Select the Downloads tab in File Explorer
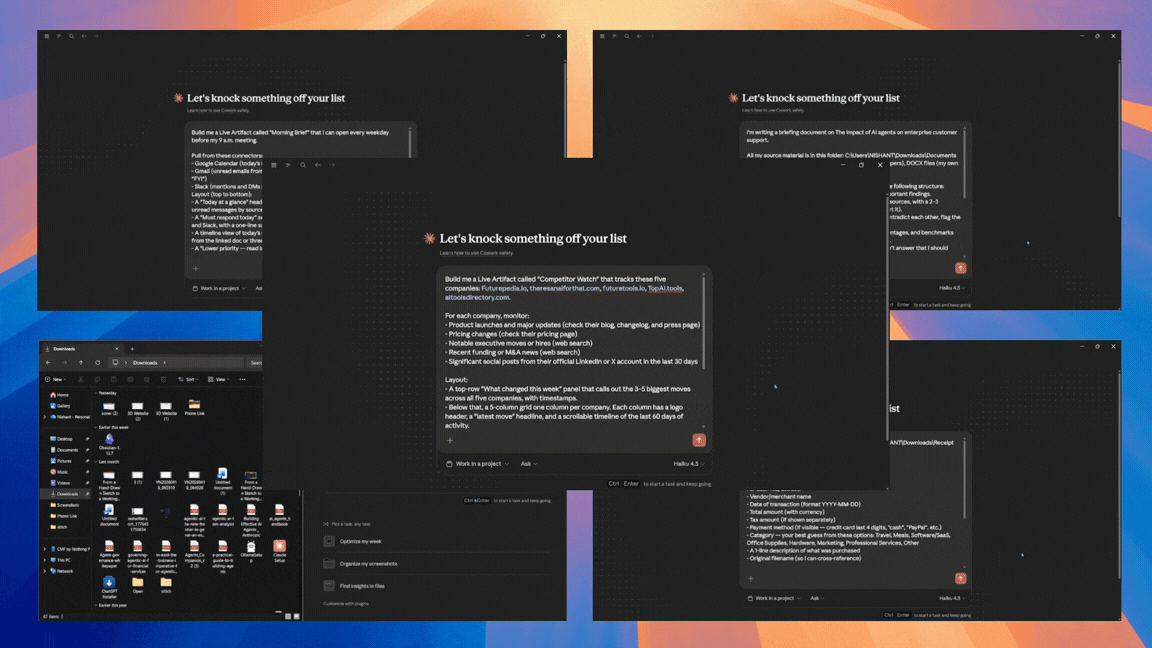Image resolution: width=1152 pixels, height=648 pixels. pos(81,349)
